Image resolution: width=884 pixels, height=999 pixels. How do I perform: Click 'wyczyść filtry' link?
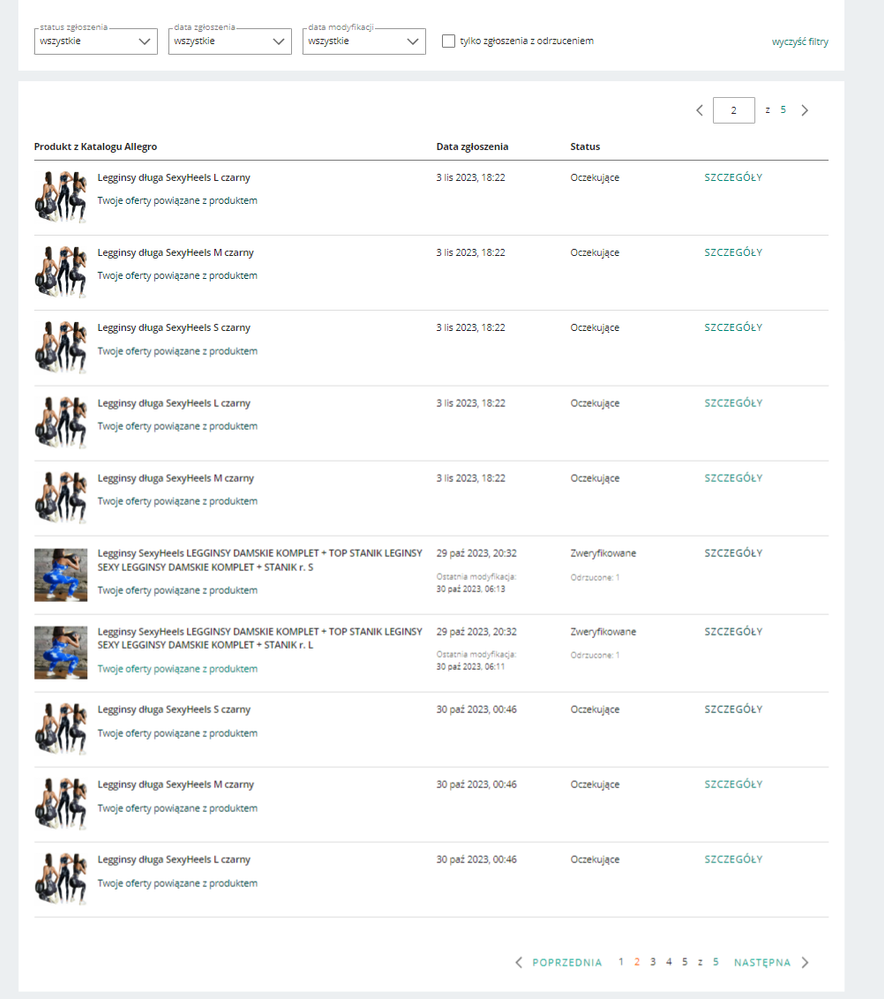pyautogui.click(x=799, y=42)
